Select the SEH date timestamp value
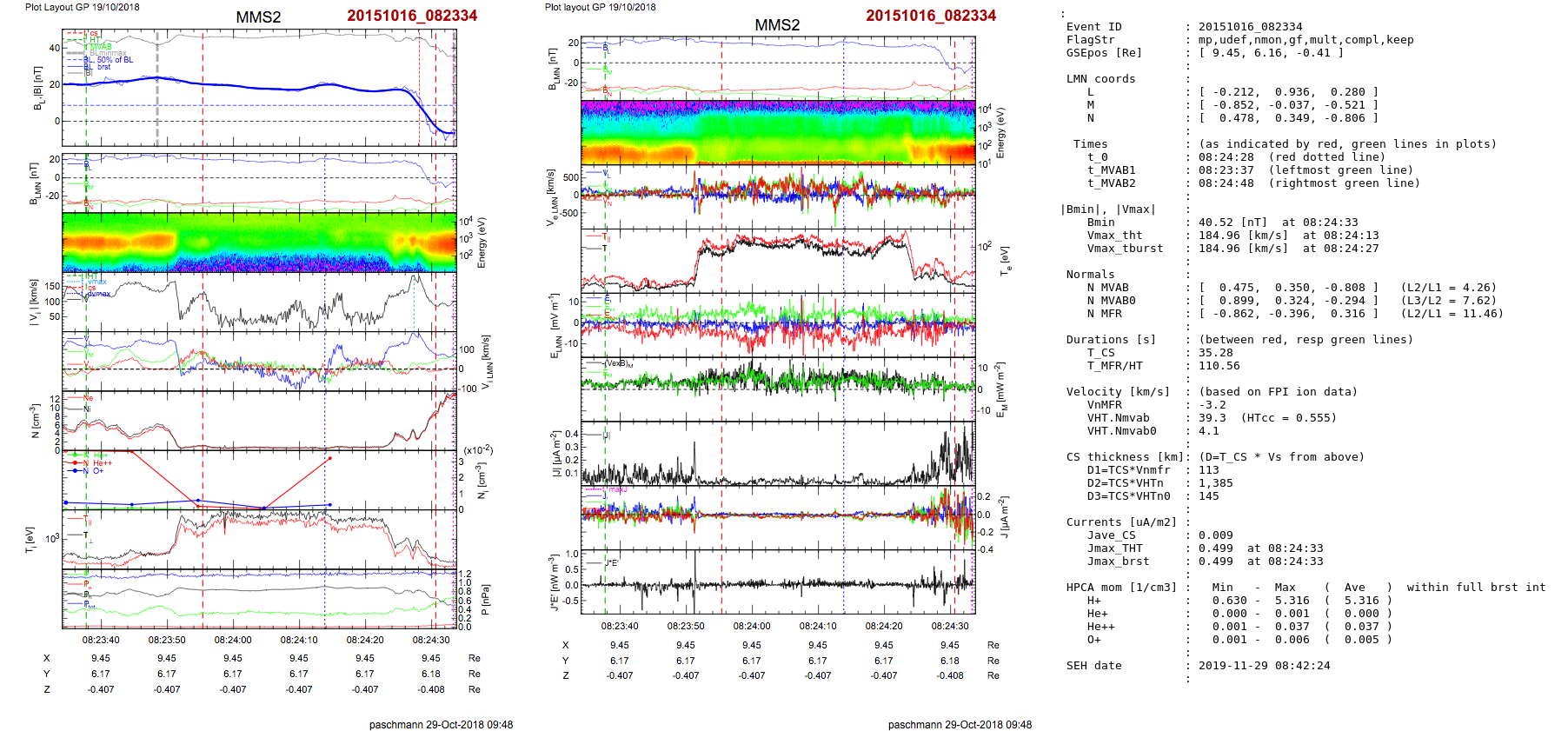The height and width of the screenshot is (731, 1568). click(1255, 666)
